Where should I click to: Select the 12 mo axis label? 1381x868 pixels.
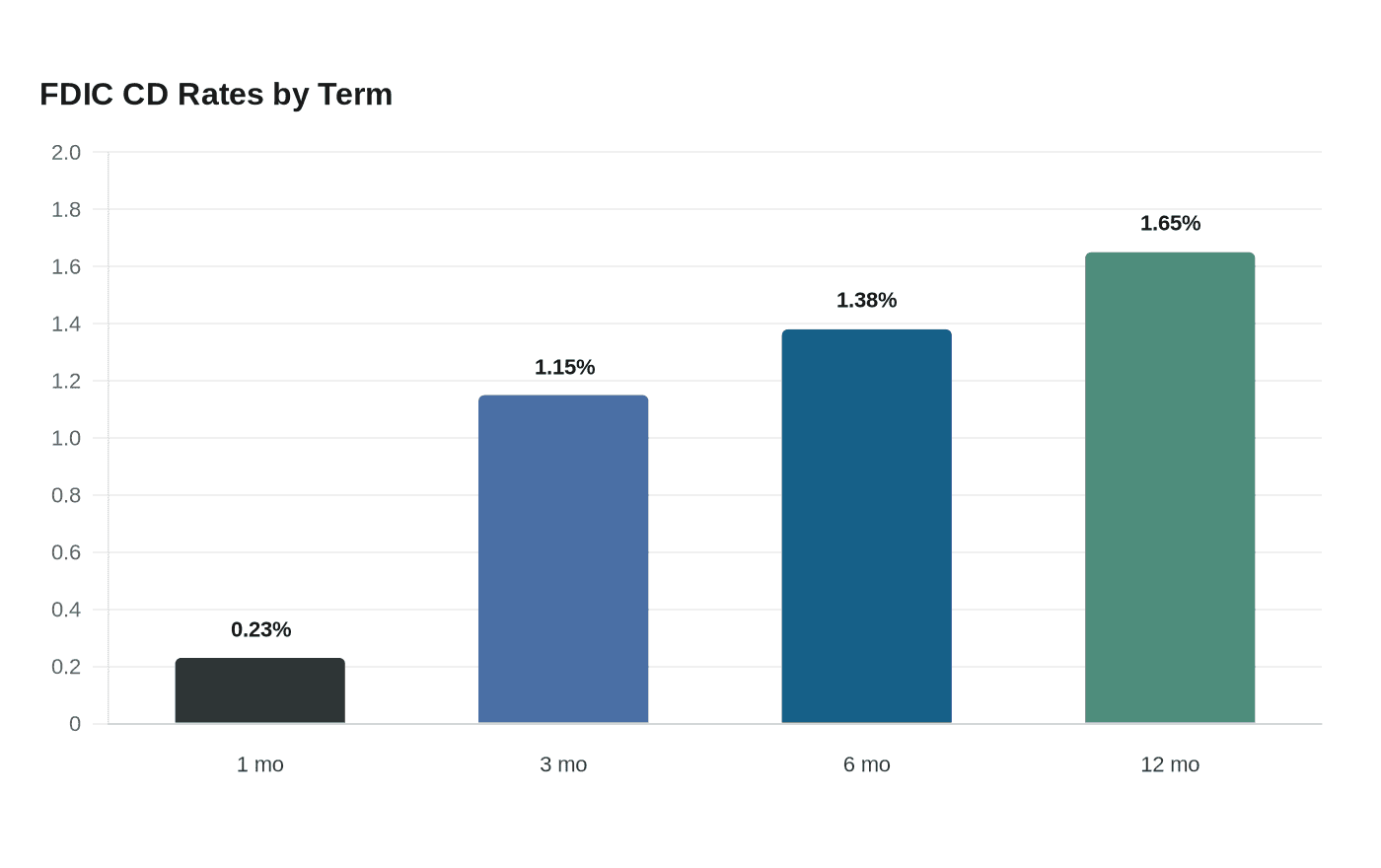[x=1170, y=764]
